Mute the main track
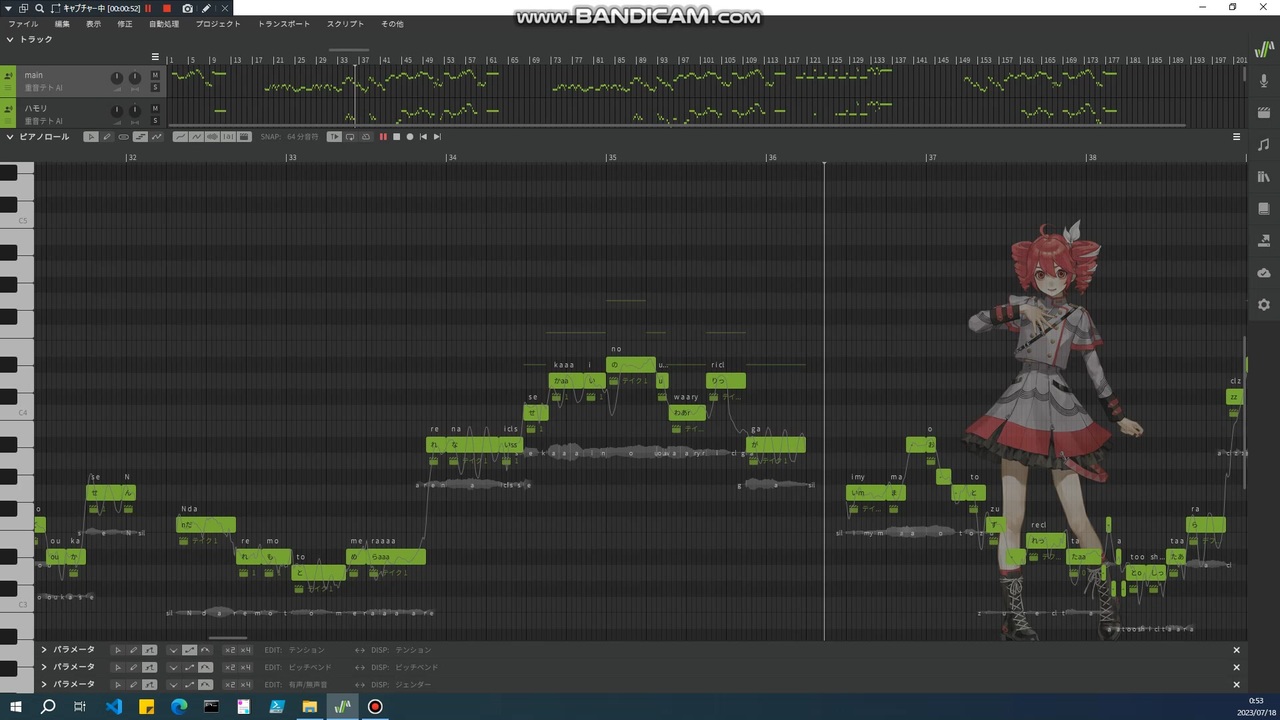This screenshot has height=720, width=1280. pos(155,75)
